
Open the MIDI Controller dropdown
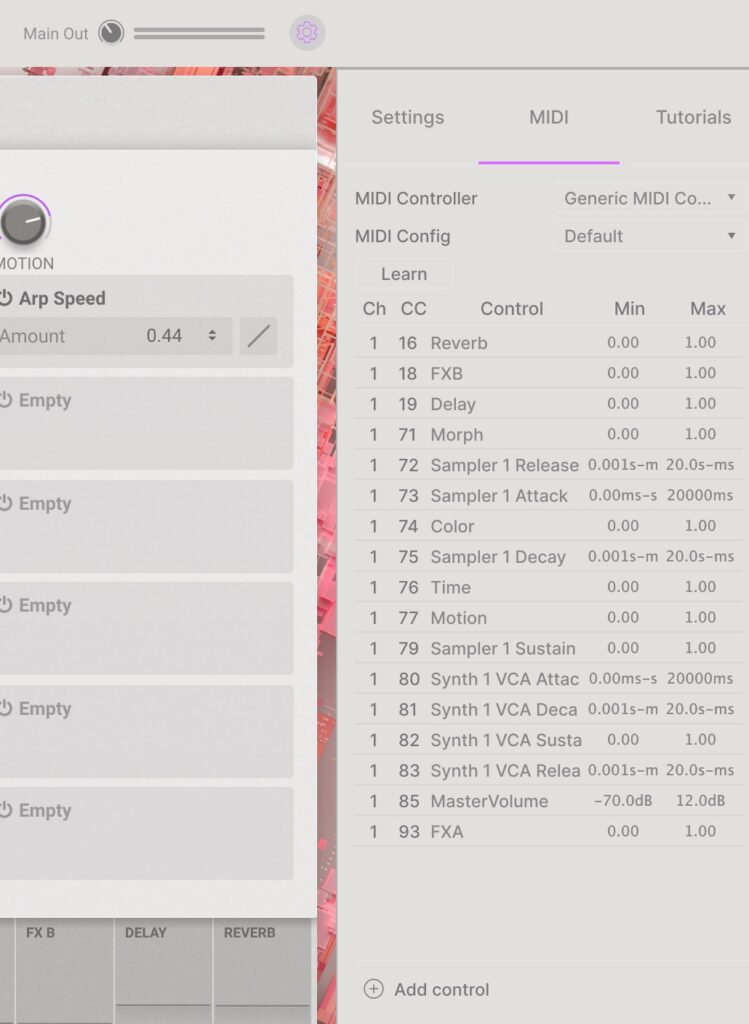point(650,198)
